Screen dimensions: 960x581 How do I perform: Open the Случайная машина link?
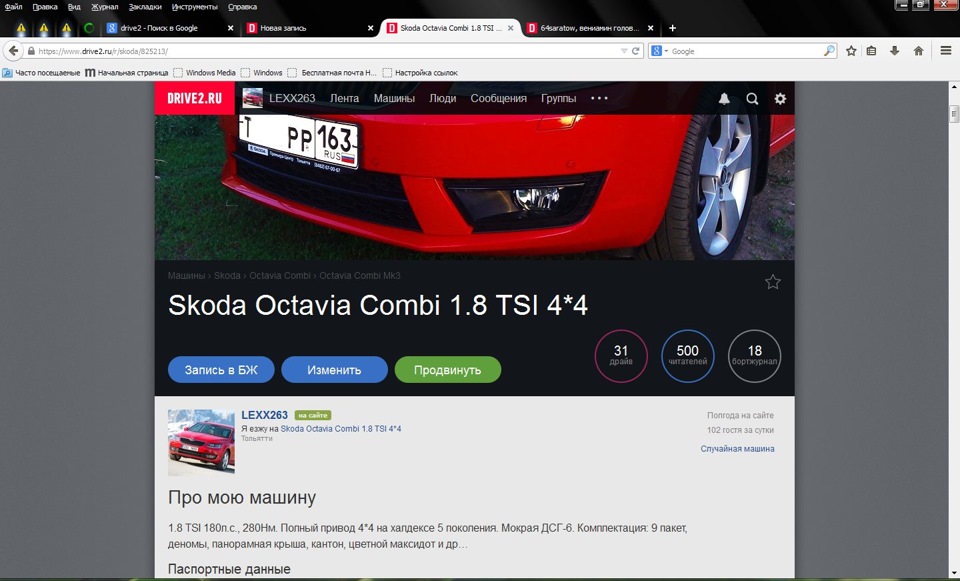737,448
